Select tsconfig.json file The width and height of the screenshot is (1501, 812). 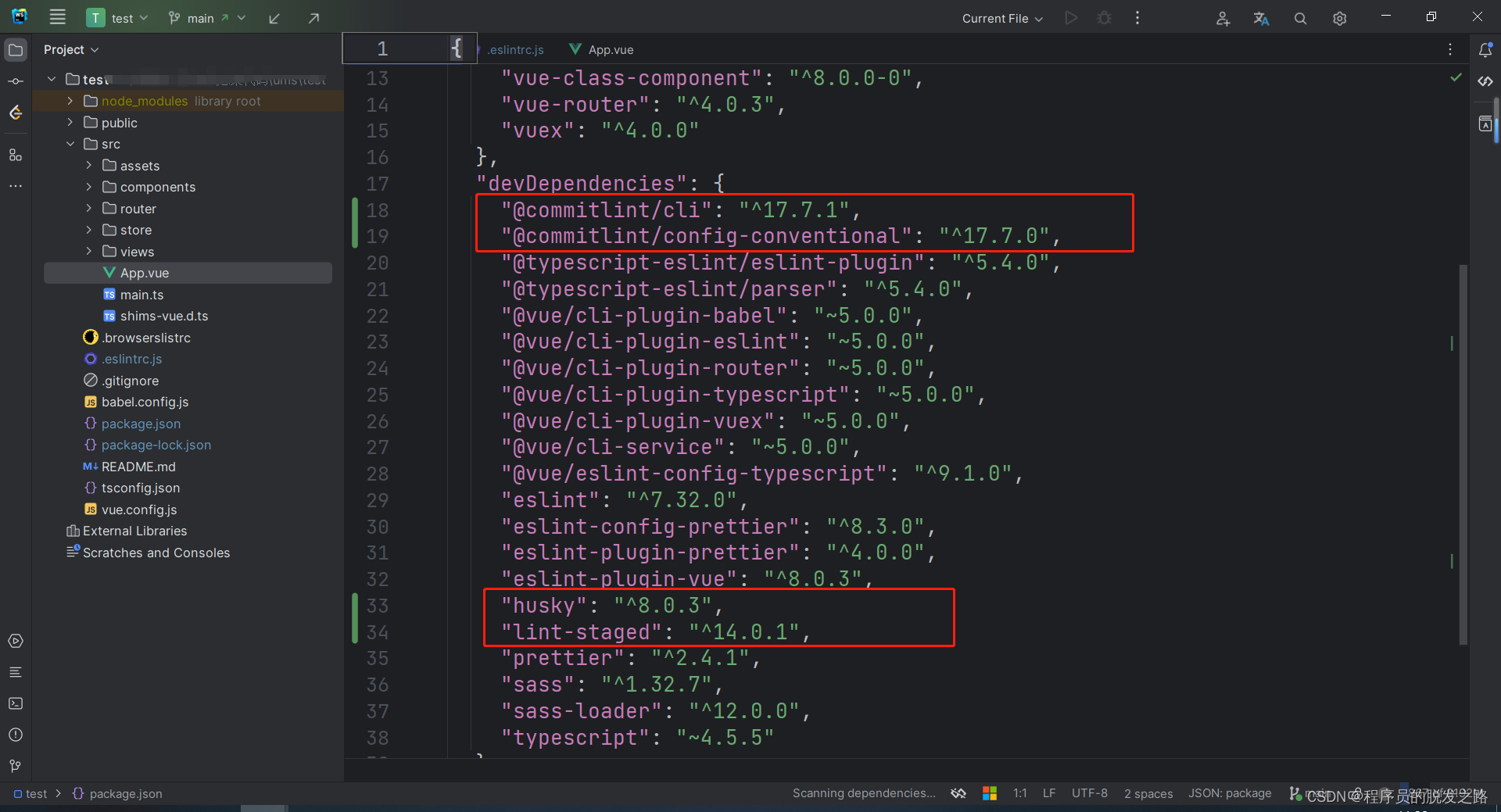point(140,488)
